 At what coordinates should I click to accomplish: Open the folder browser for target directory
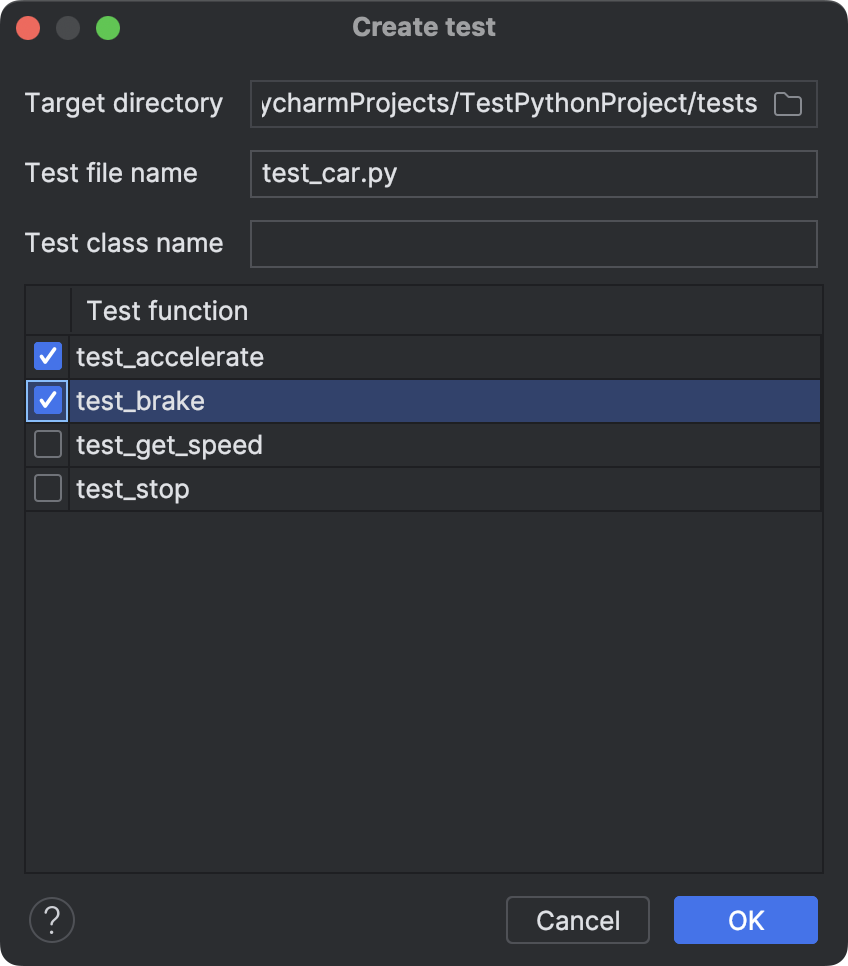pos(787,103)
